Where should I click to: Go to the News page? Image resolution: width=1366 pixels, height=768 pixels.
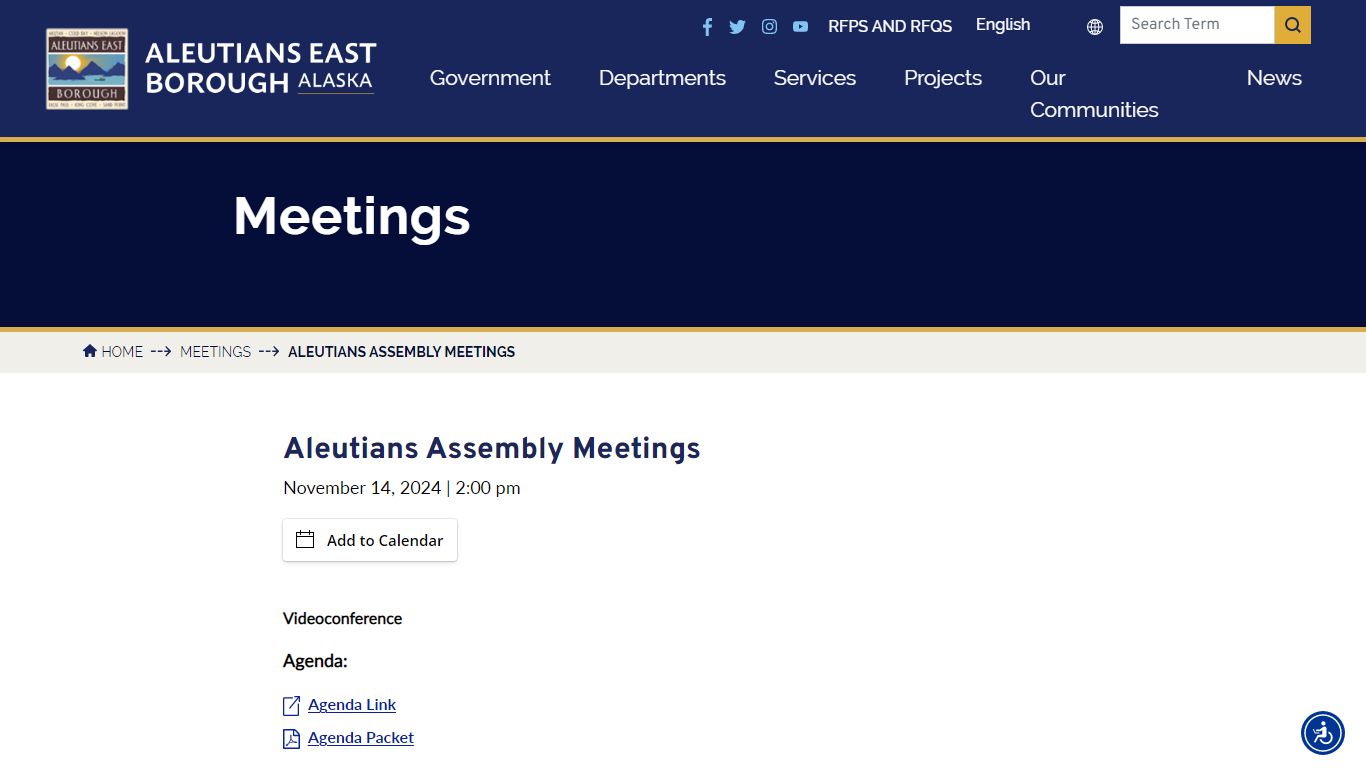click(x=1274, y=78)
